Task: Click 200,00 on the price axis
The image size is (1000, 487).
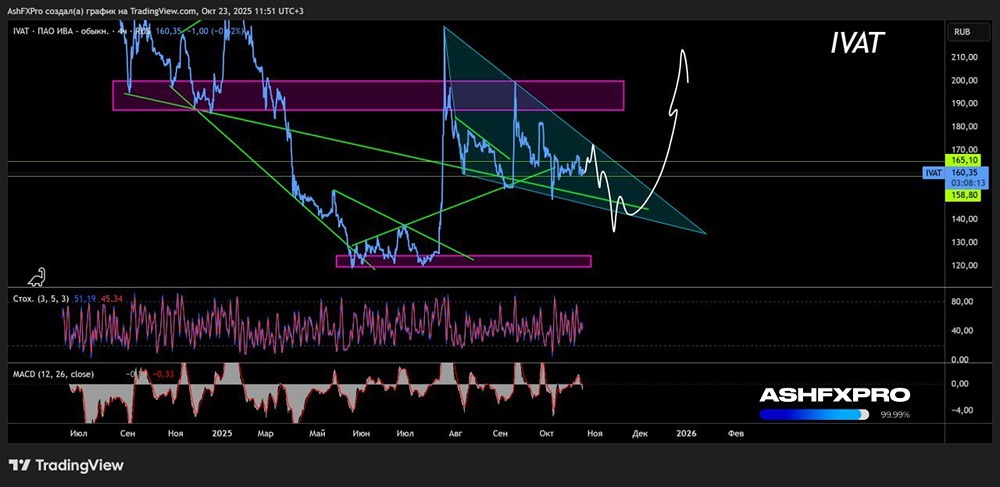Action: 966,80
